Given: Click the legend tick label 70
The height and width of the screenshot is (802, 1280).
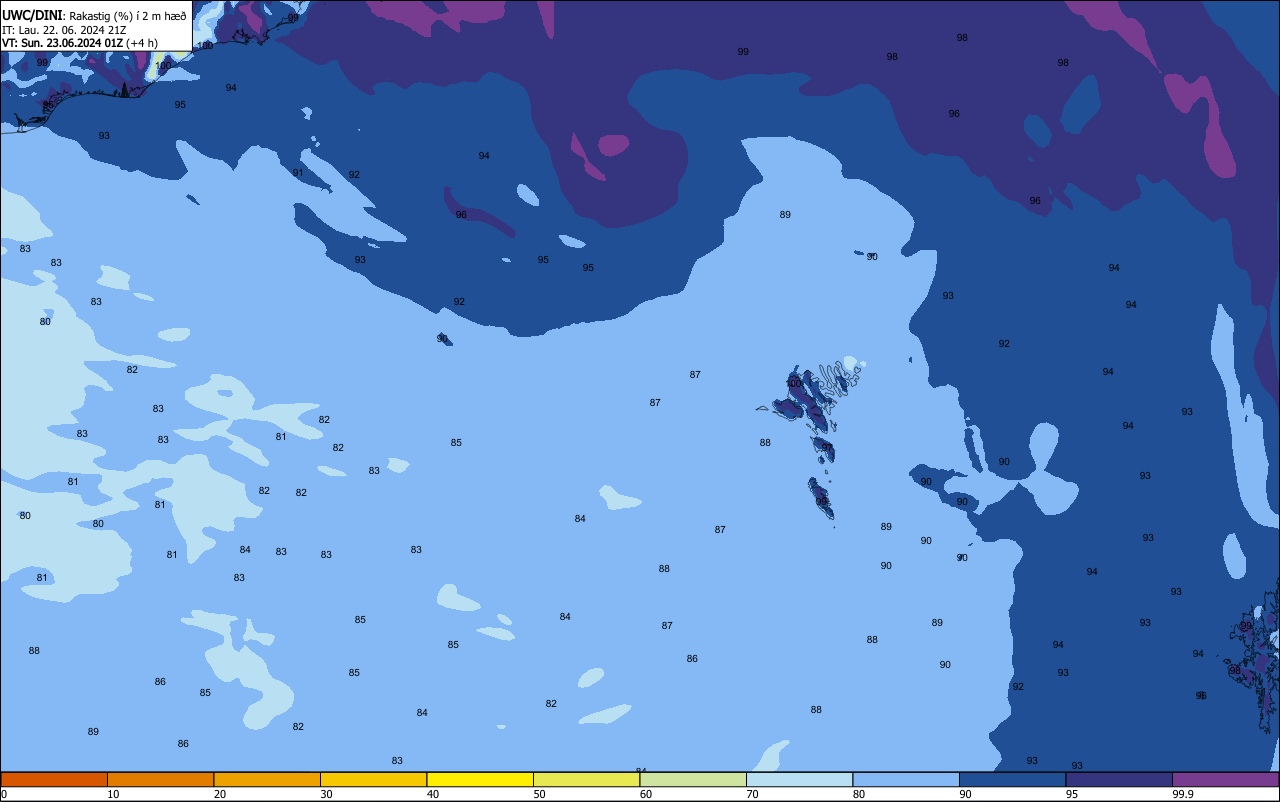Looking at the screenshot, I should coord(752,794).
